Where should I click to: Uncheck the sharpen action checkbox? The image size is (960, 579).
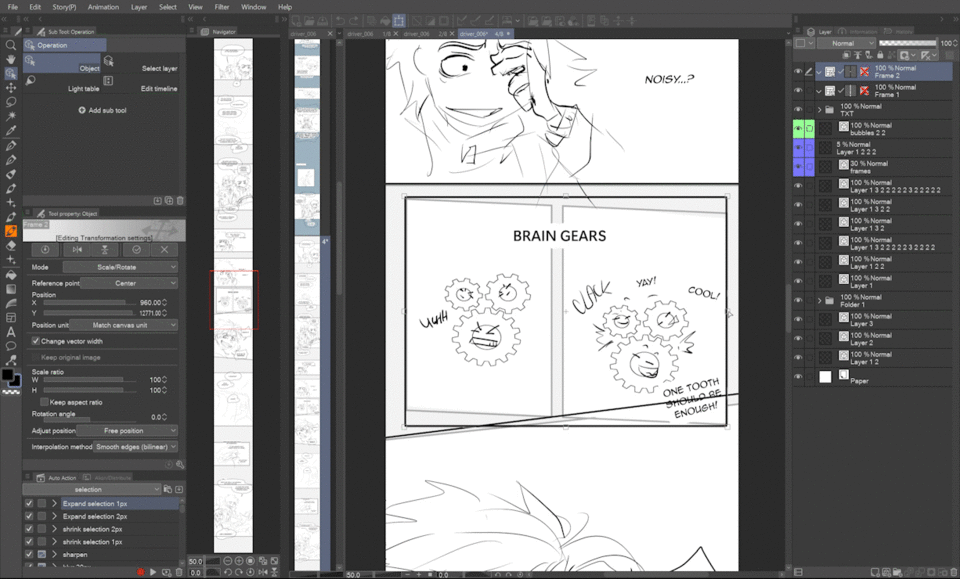tap(29, 555)
